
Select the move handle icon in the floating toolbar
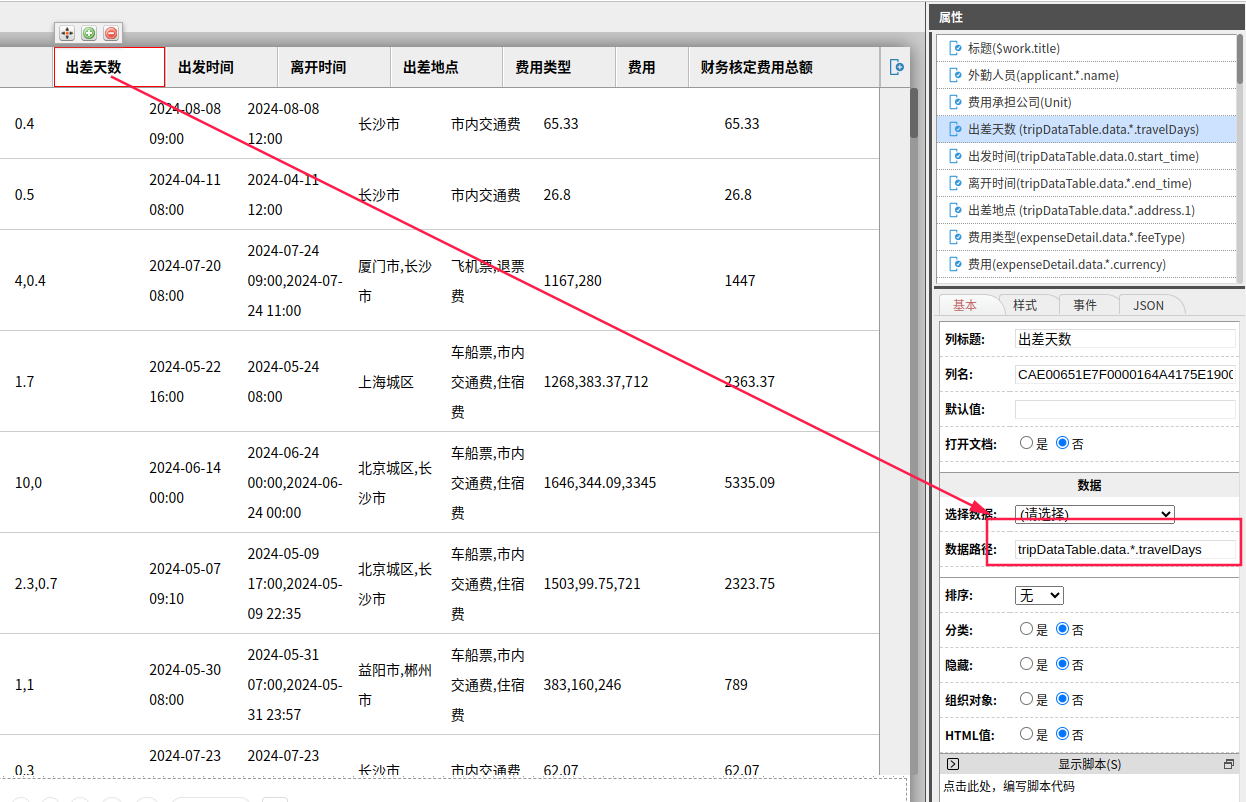point(66,33)
